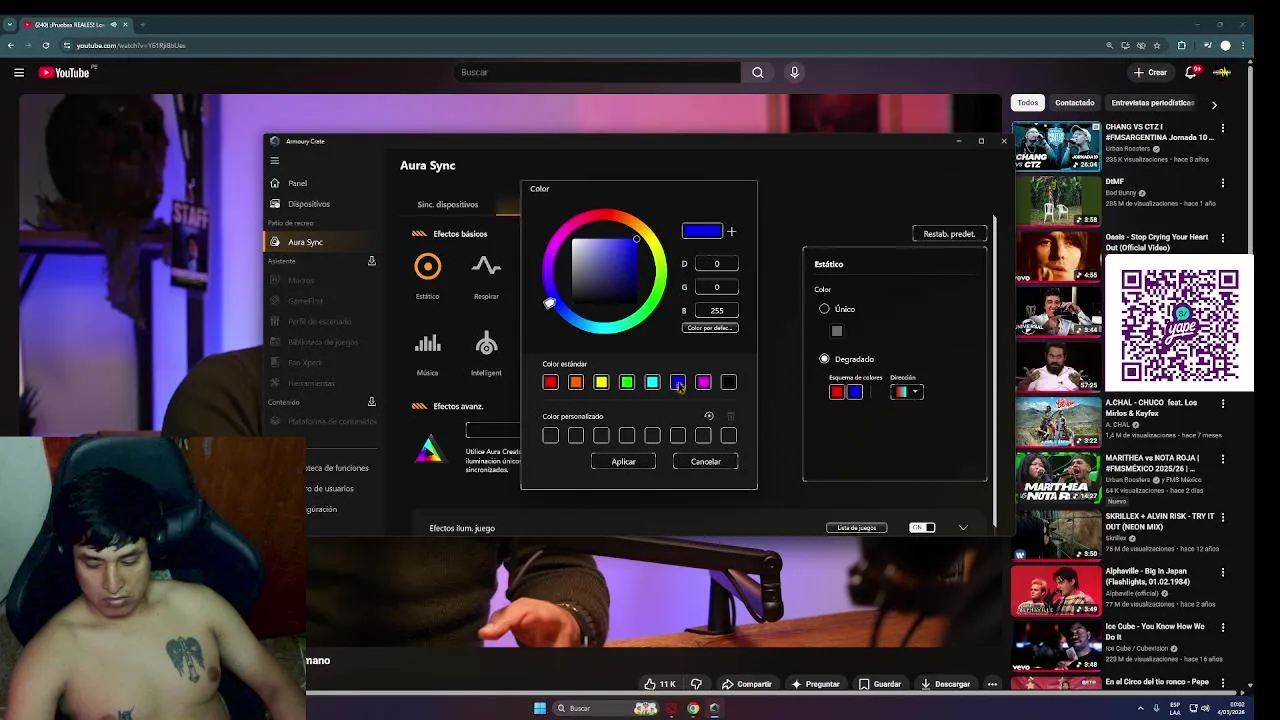This screenshot has width=1280, height=720.
Task: Download Contenido section via download icon
Action: tap(372, 402)
